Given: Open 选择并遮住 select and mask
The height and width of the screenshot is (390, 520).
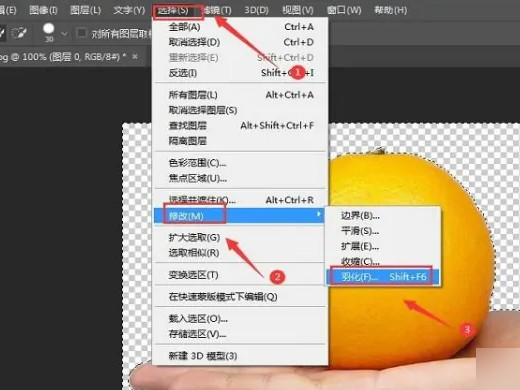Looking at the screenshot, I should (x=240, y=200).
